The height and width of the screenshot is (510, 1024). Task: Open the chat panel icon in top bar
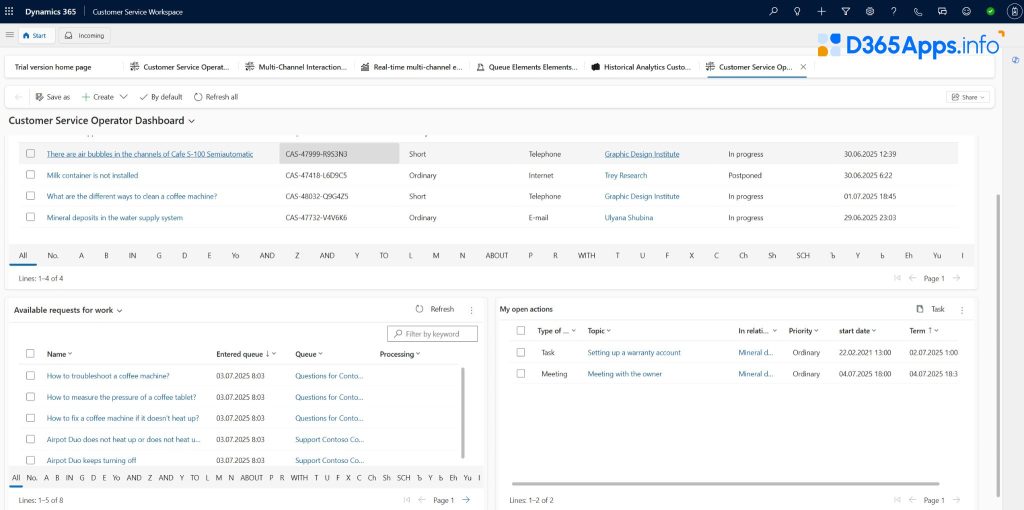click(x=942, y=11)
